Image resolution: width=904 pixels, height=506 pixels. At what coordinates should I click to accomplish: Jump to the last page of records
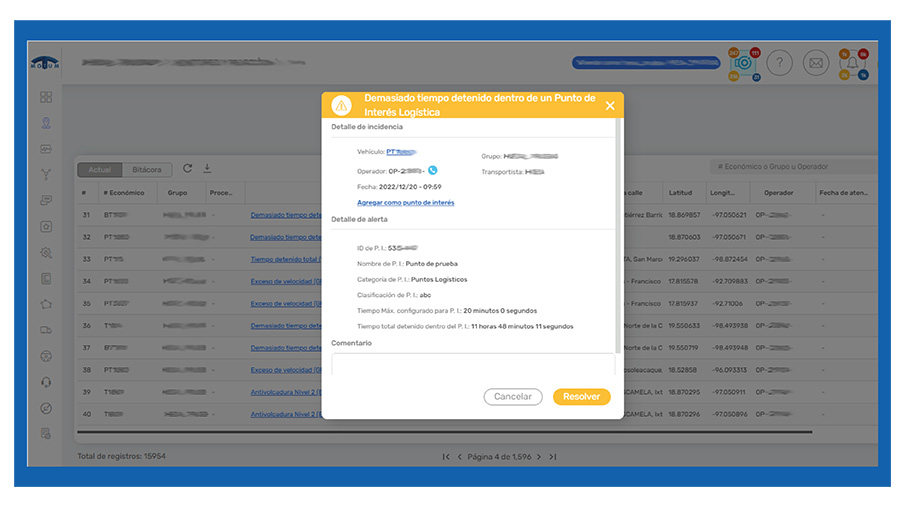(553, 456)
